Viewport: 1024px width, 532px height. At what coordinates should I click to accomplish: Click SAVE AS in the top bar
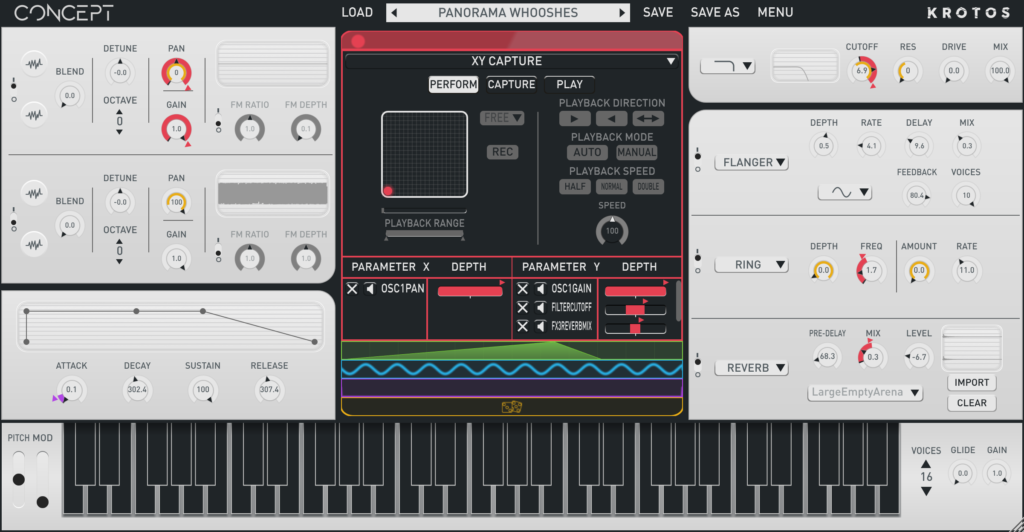pos(715,13)
